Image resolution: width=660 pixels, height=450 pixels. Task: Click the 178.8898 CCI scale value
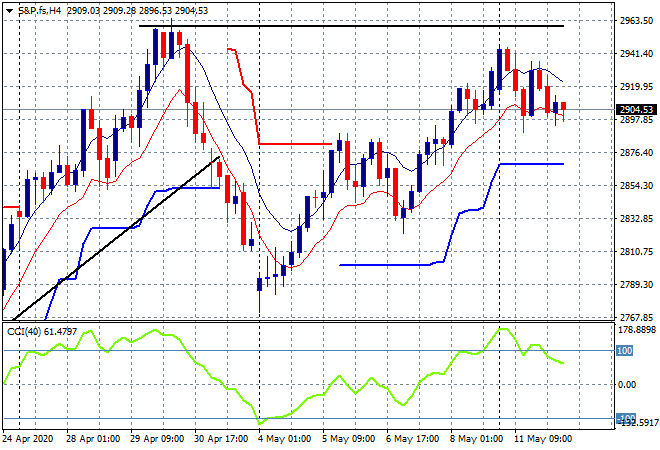click(636, 330)
